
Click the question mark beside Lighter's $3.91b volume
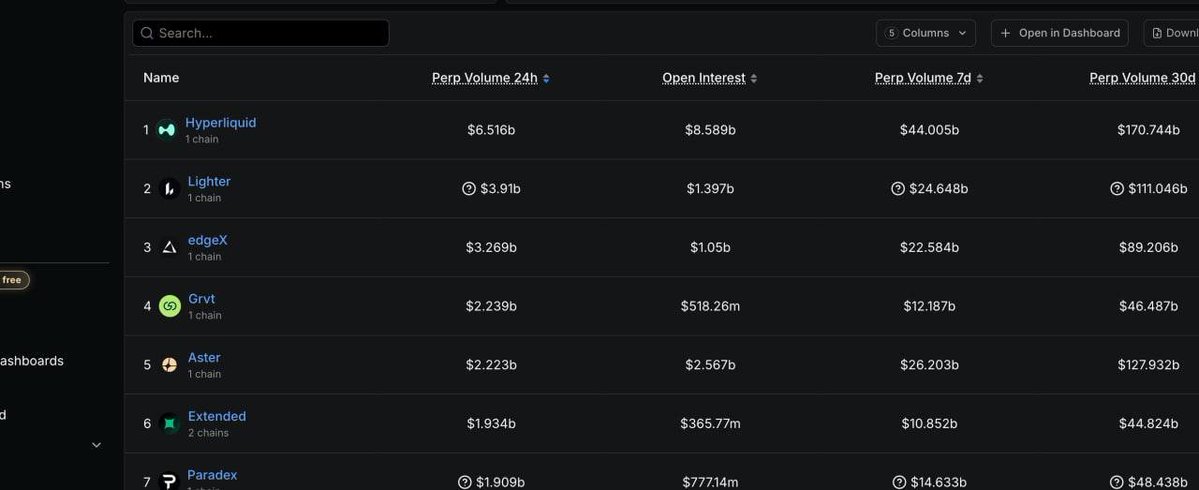pos(468,189)
